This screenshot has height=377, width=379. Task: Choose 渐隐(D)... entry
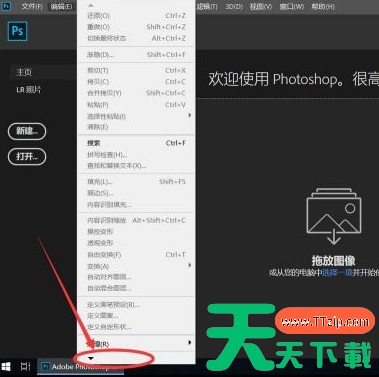[x=136, y=55]
